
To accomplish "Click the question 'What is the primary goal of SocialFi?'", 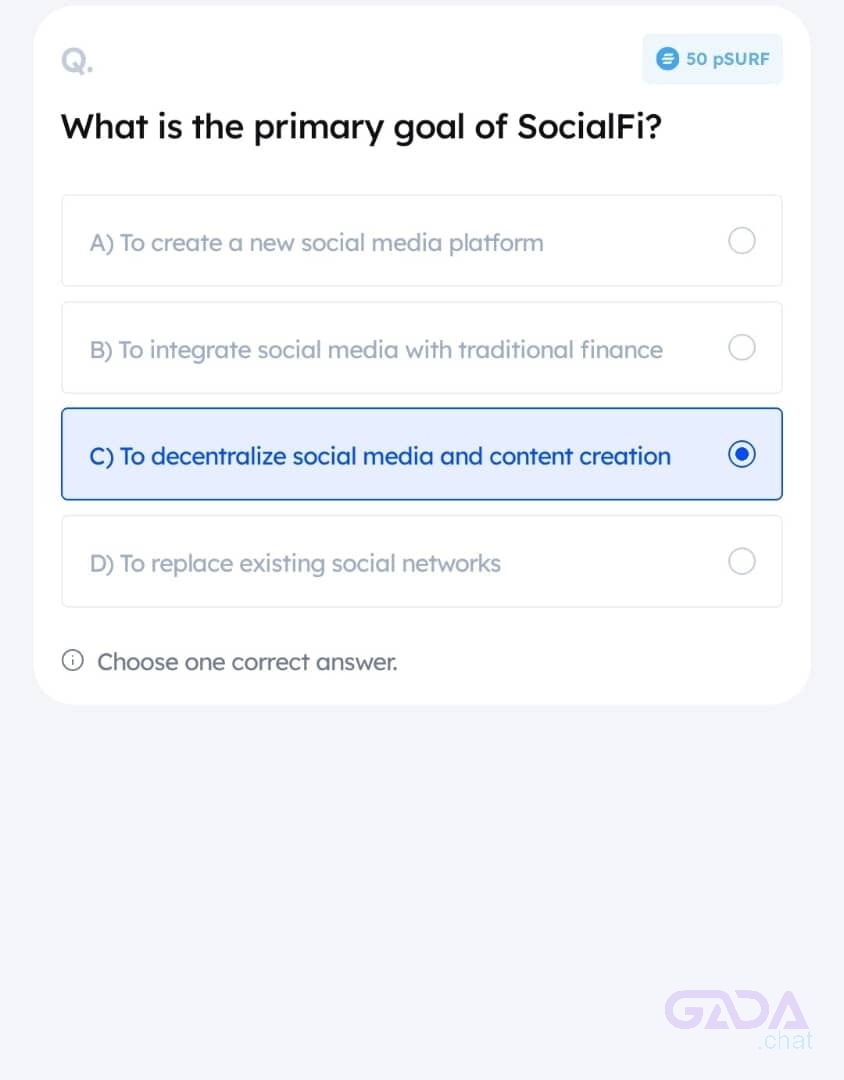I will tap(361, 128).
